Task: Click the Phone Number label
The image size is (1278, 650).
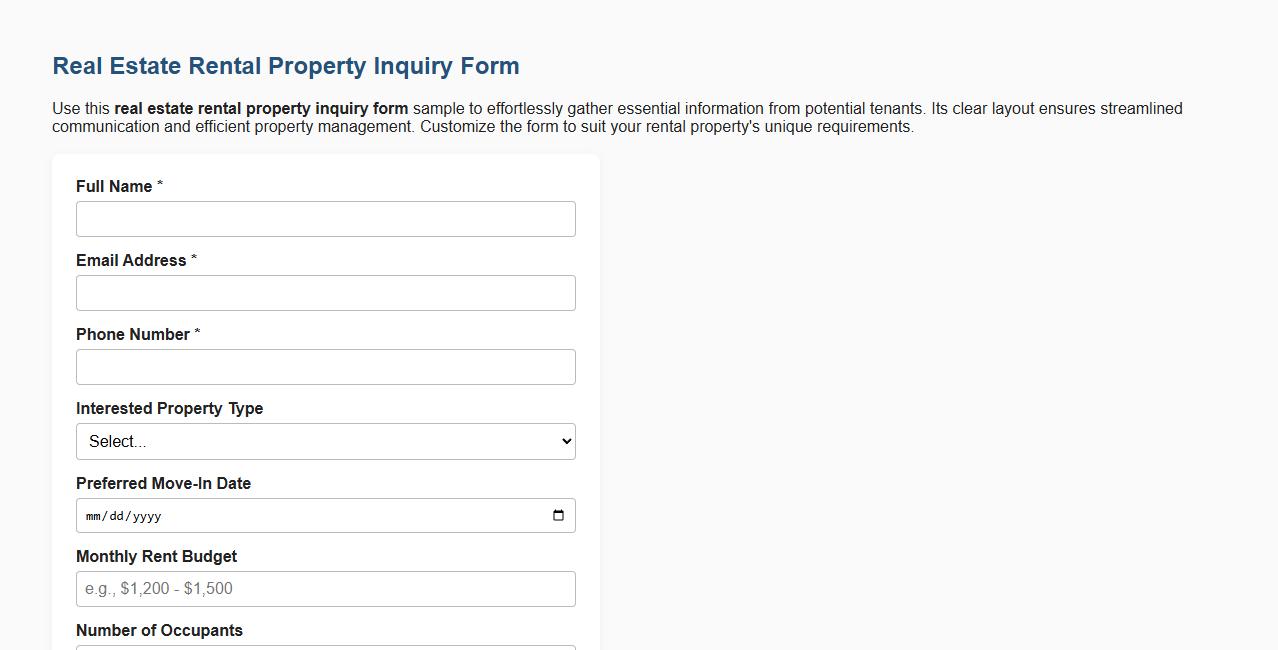Action: coord(131,334)
